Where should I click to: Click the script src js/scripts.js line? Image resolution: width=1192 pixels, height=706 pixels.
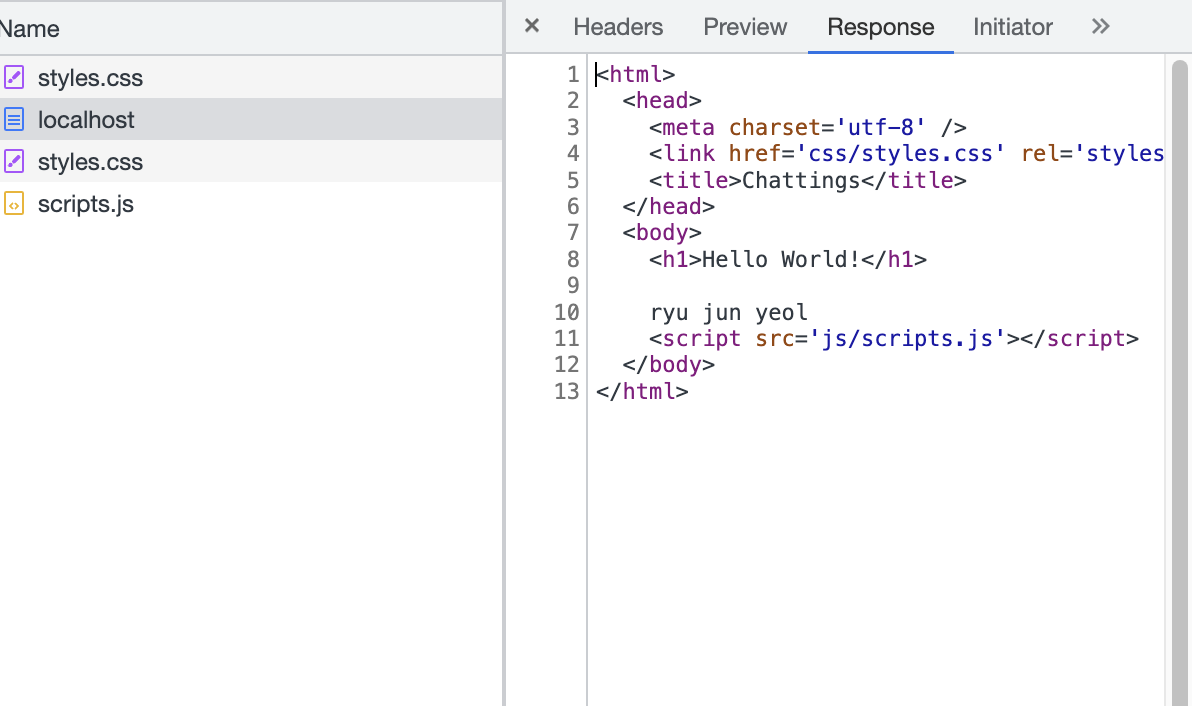[x=894, y=338]
